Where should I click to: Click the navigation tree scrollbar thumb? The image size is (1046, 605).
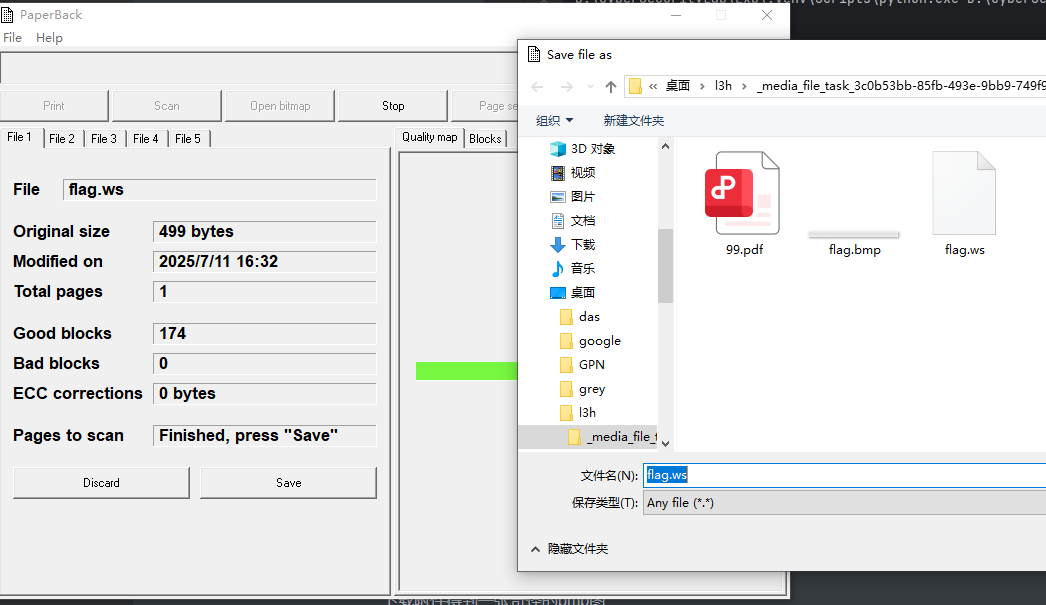665,265
